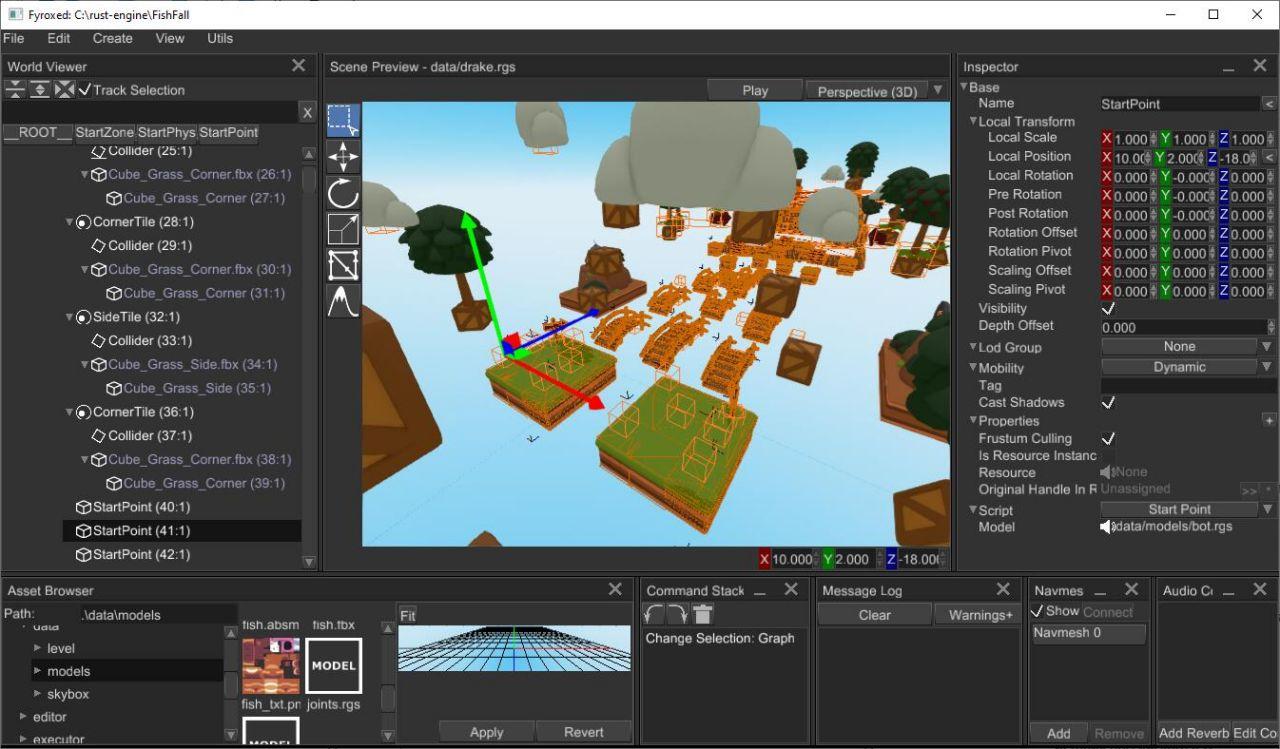The width and height of the screenshot is (1280, 749).
Task: Open the Edit menu
Action: click(x=59, y=38)
